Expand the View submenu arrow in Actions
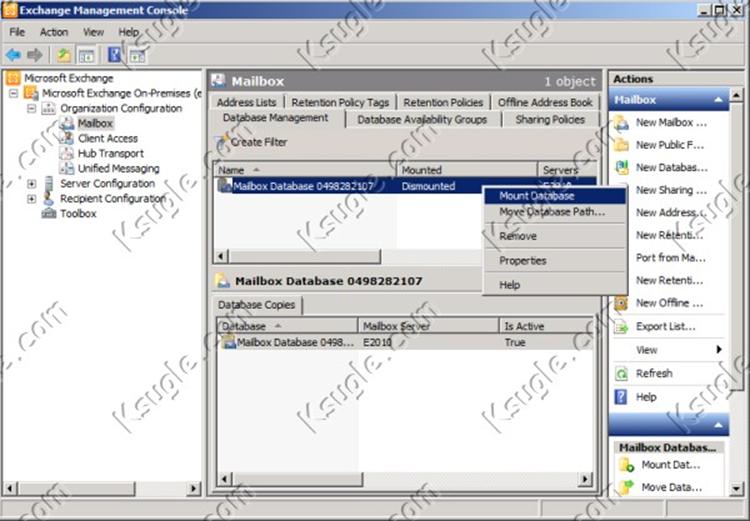The height and width of the screenshot is (521, 750). pyautogui.click(x=718, y=349)
